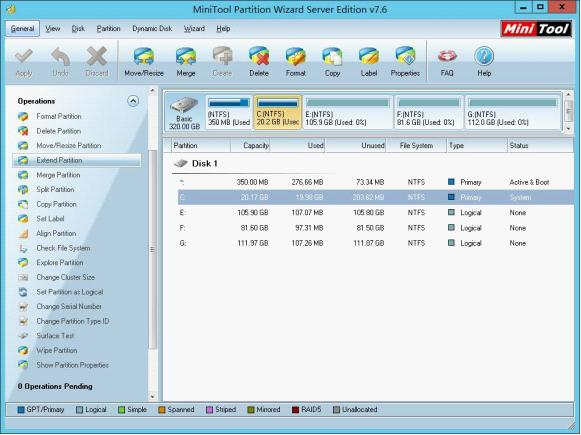Select the F:(NTFS) 81.6 GB partition block
This screenshot has width=581, height=435.
click(429, 113)
